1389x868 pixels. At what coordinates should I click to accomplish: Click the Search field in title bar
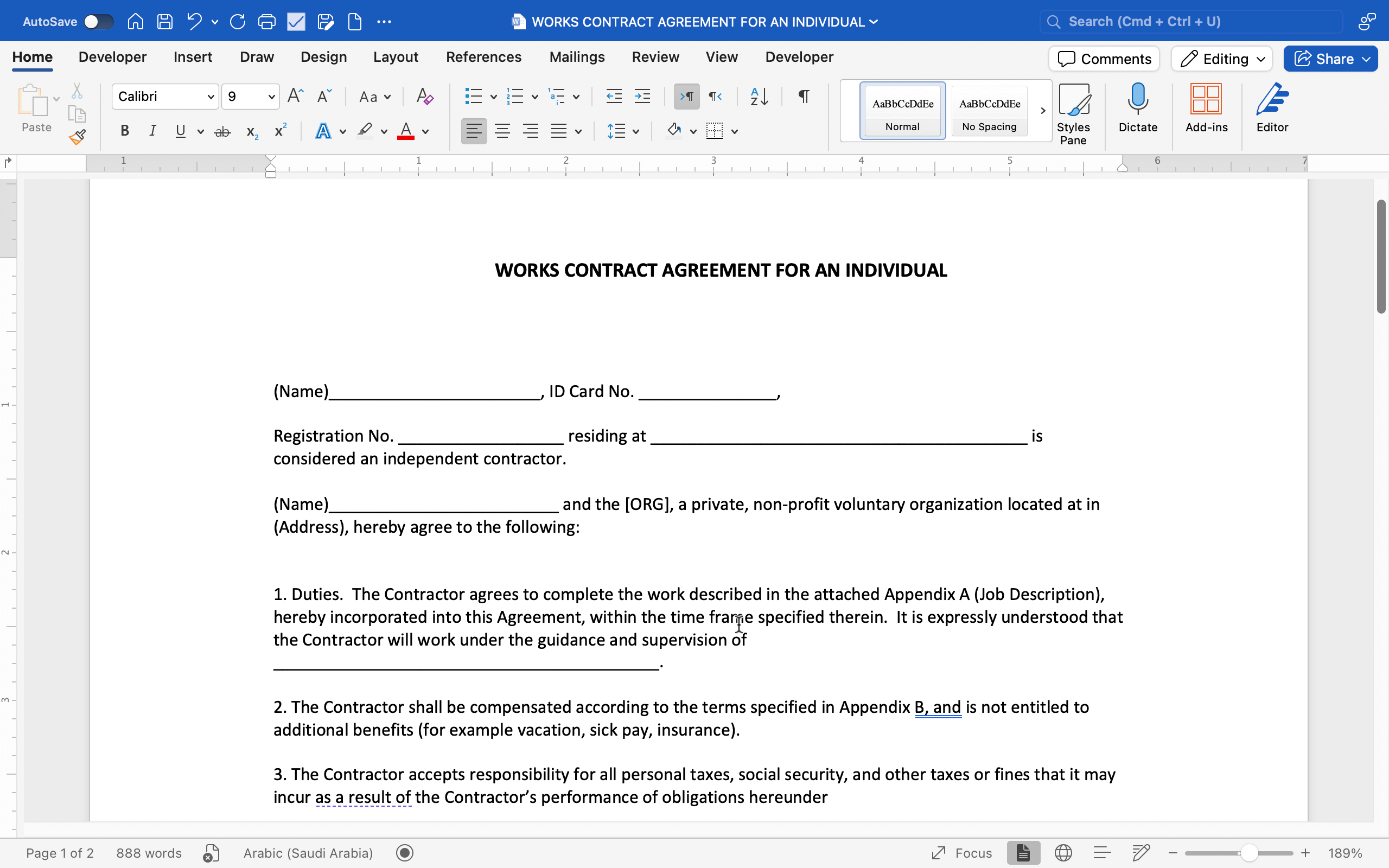tap(1191, 22)
